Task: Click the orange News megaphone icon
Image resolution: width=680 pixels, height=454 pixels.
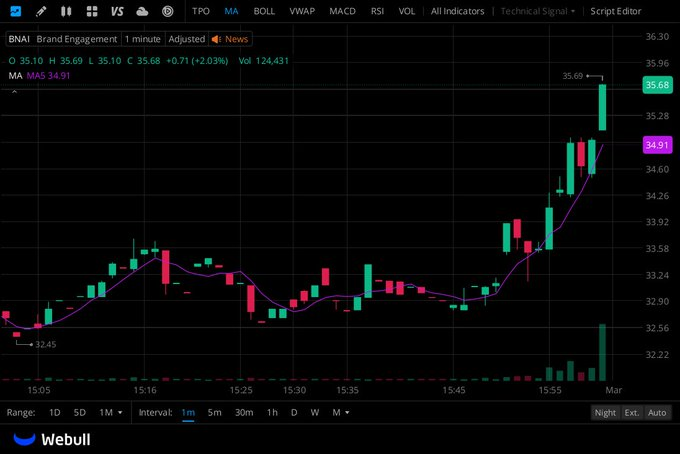Action: tap(216, 39)
